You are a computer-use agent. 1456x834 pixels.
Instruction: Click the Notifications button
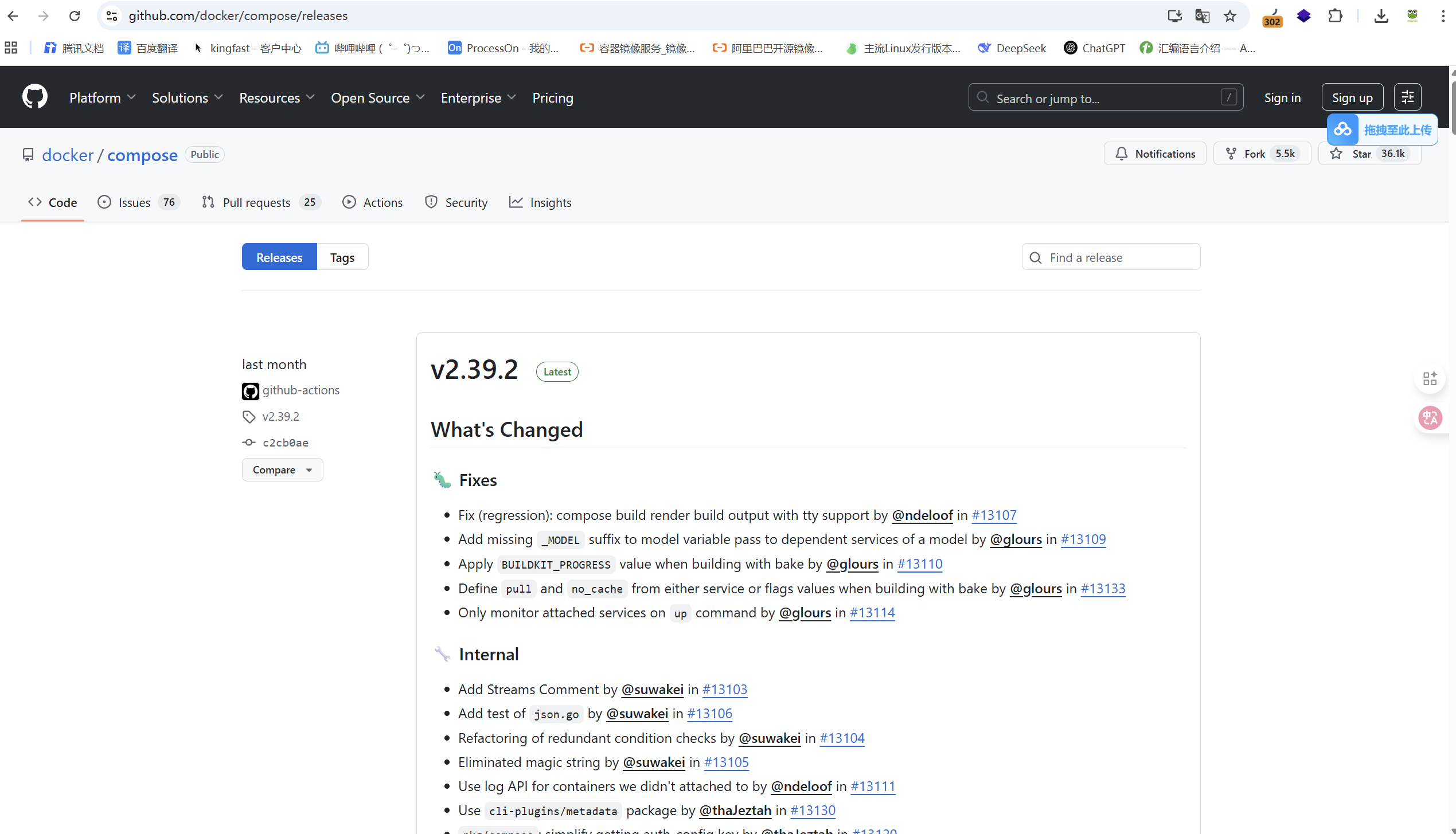point(1155,154)
